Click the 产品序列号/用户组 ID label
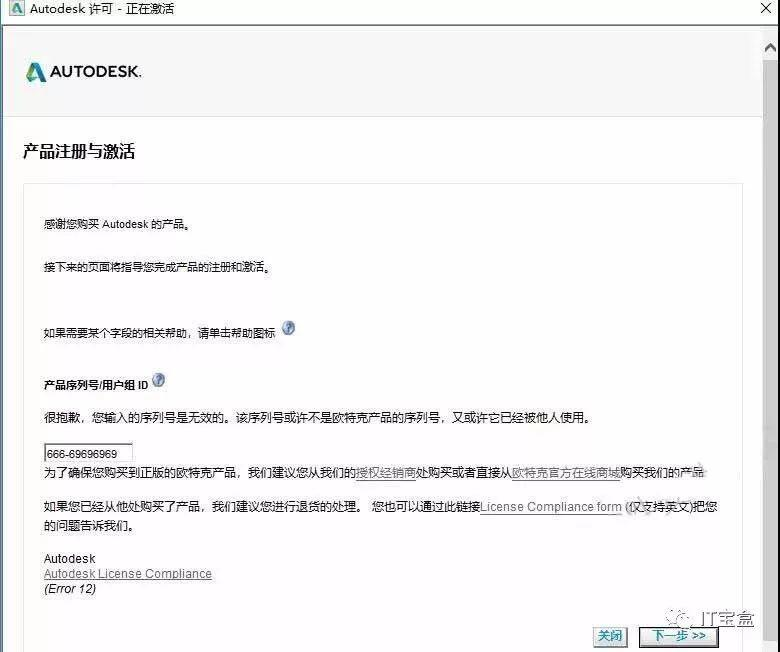780x652 pixels. (96, 385)
